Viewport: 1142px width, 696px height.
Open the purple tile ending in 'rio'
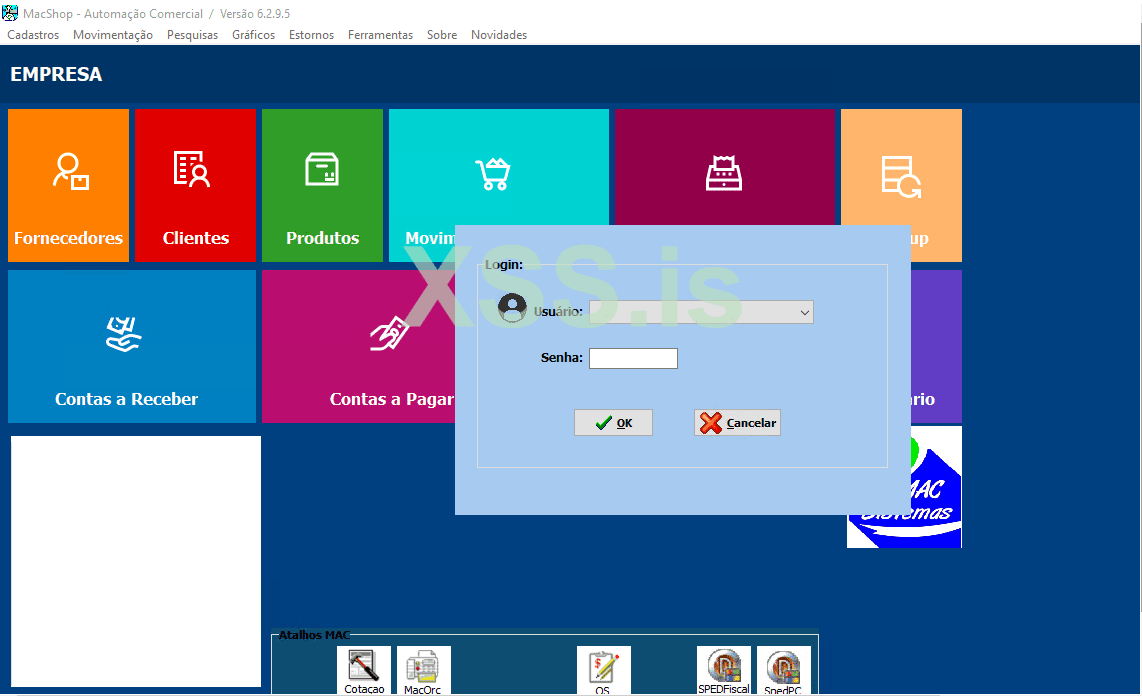(937, 347)
